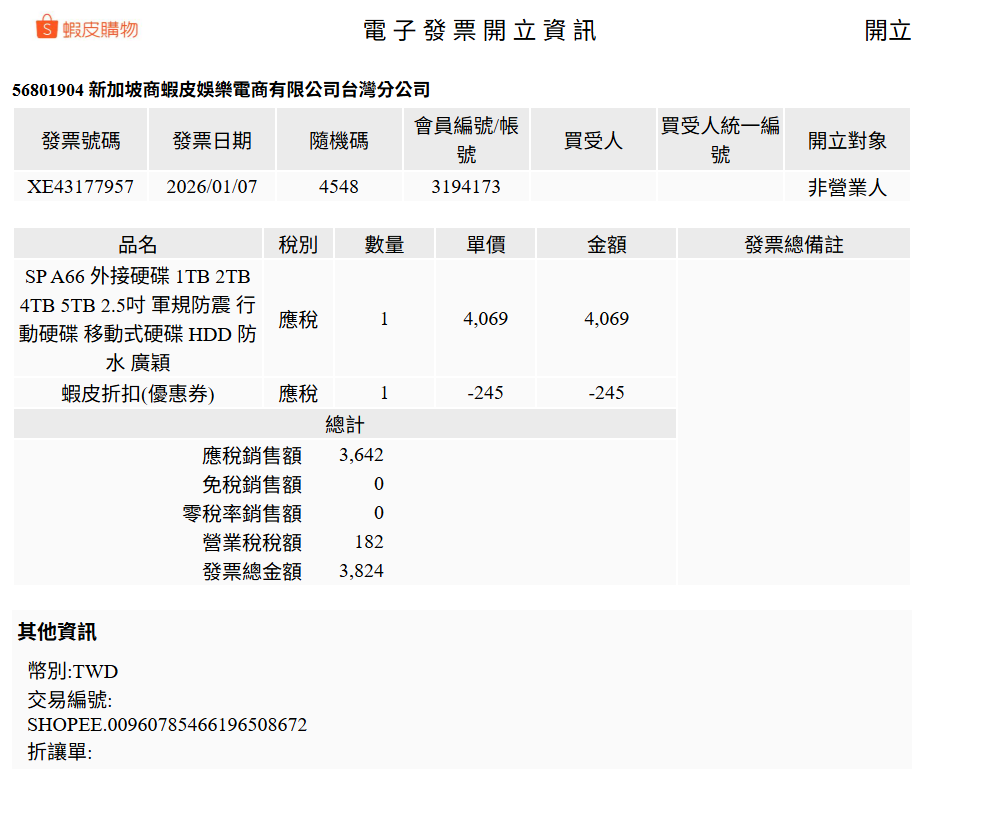The height and width of the screenshot is (828, 982).
Task: Select the invoice number XE43177957
Action: (80, 187)
